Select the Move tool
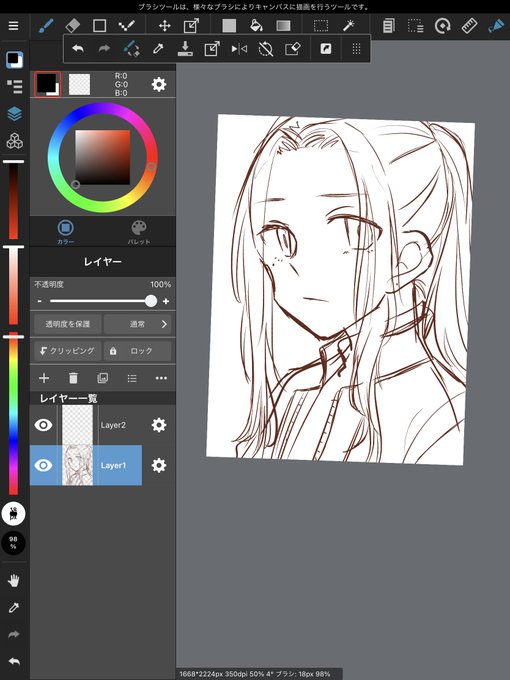The height and width of the screenshot is (680, 510). pos(164,26)
